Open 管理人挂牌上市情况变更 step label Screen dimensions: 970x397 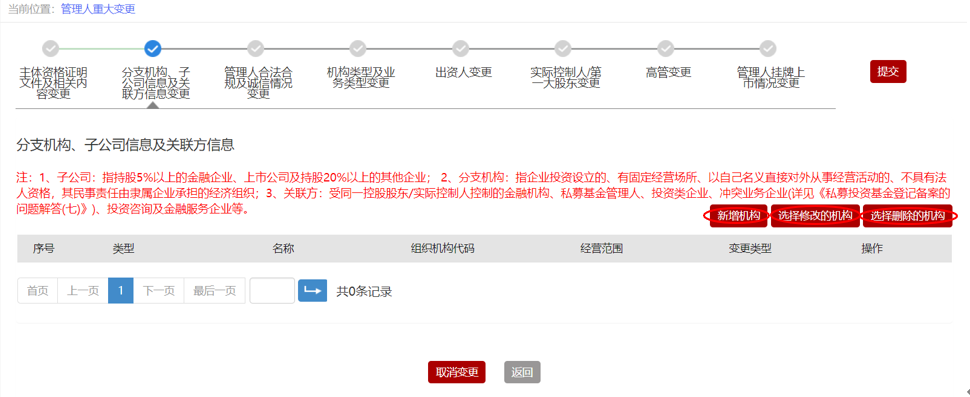(770, 78)
